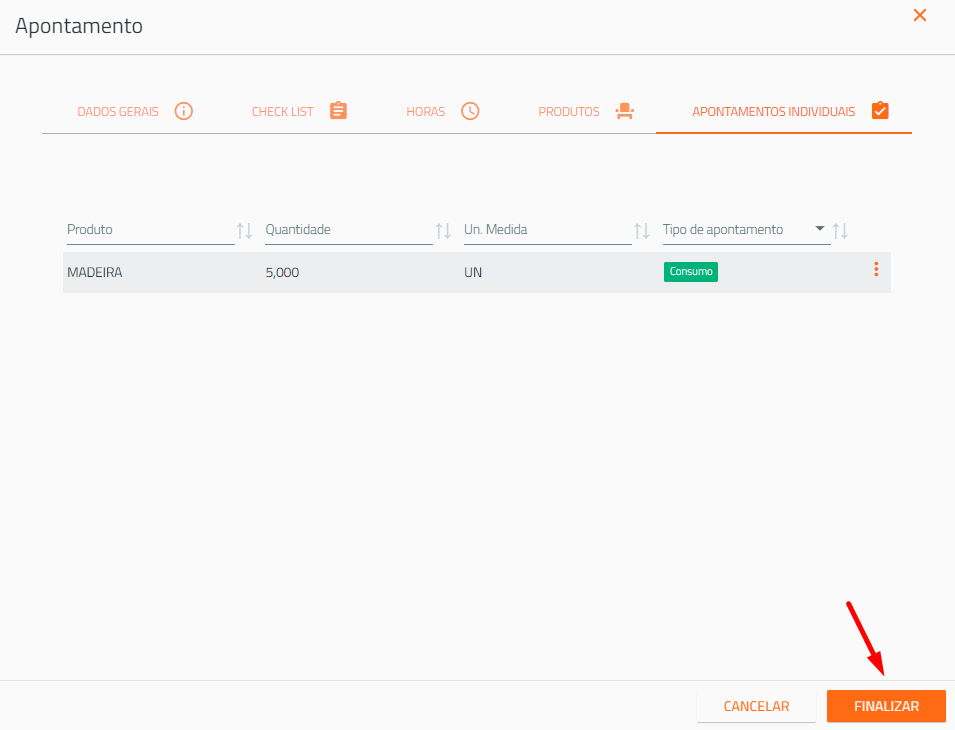Focus the Produto filter field
The width and height of the screenshot is (955, 730).
(x=150, y=230)
